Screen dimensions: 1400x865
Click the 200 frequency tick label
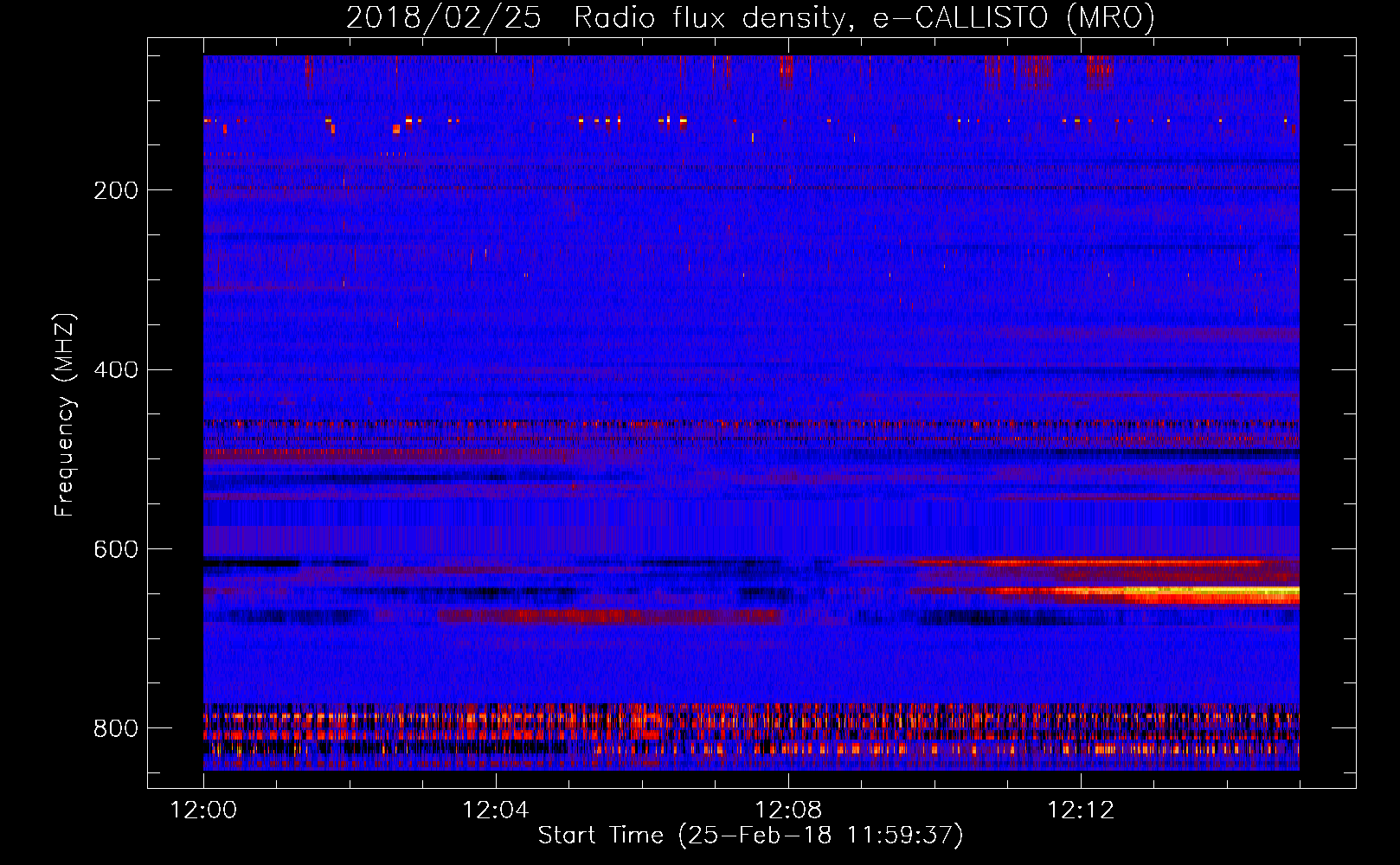click(x=116, y=190)
